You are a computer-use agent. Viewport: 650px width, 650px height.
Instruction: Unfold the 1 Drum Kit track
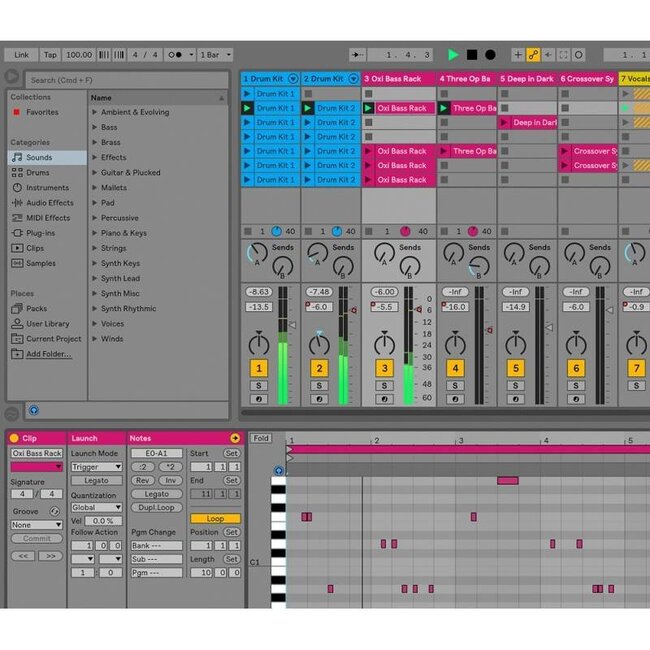tap(293, 79)
